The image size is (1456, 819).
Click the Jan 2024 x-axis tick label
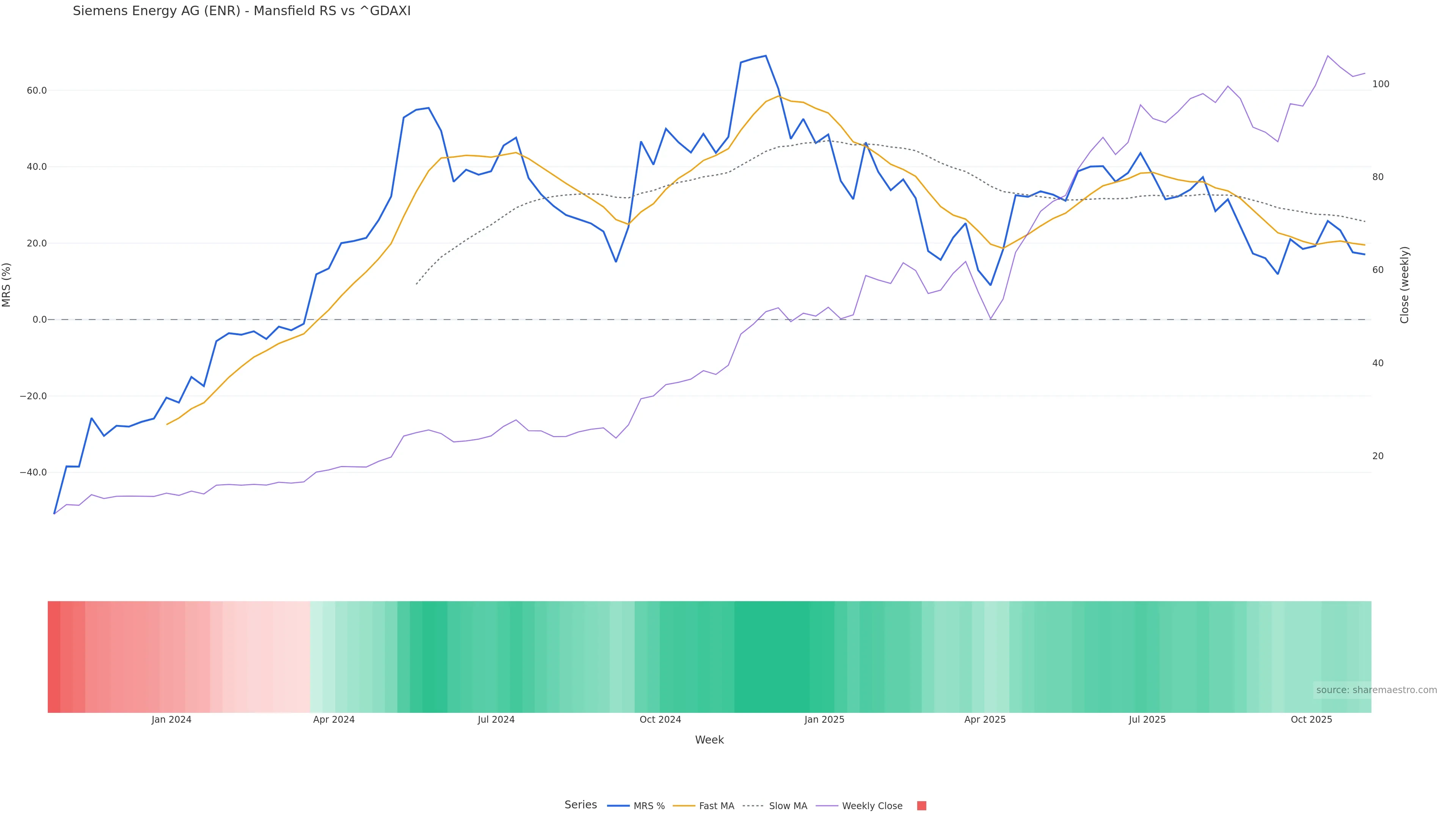click(171, 720)
